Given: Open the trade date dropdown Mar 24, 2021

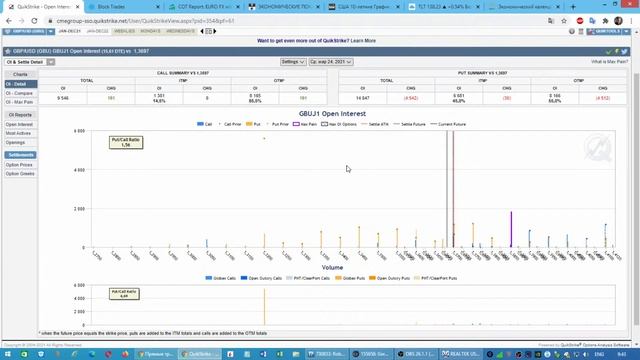Looking at the screenshot, I should [331, 62].
